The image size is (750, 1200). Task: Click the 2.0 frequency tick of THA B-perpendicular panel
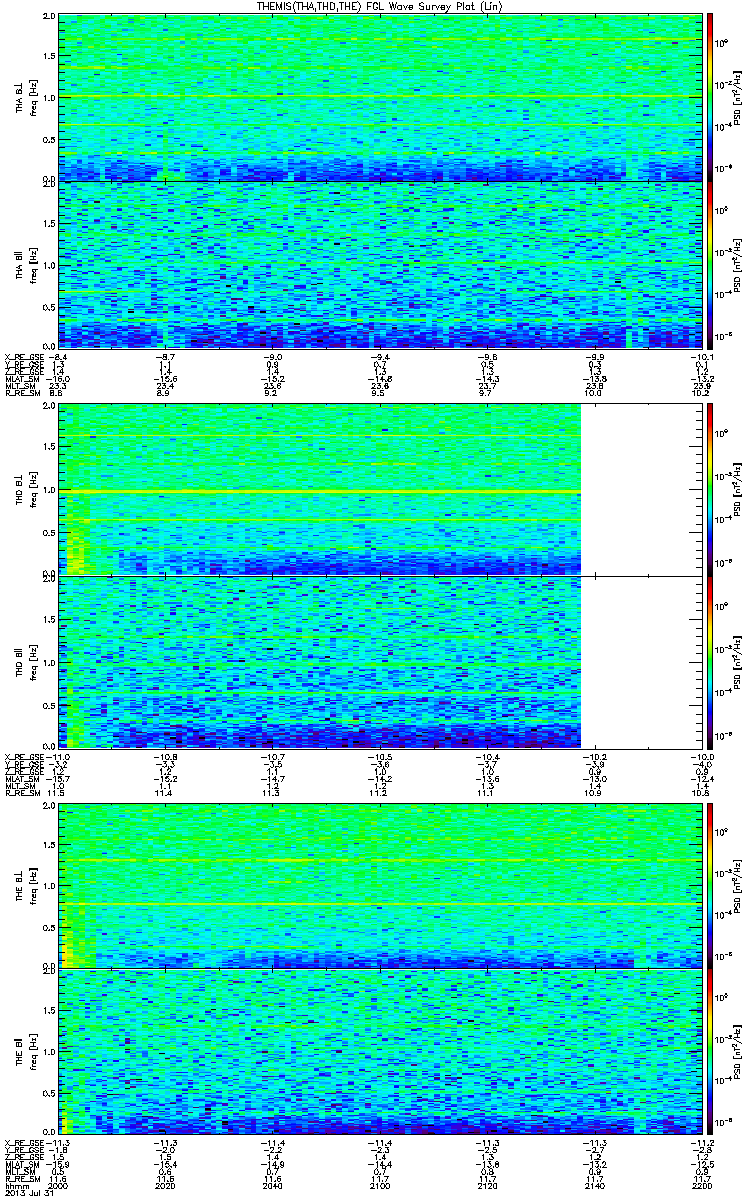pyautogui.click(x=50, y=18)
